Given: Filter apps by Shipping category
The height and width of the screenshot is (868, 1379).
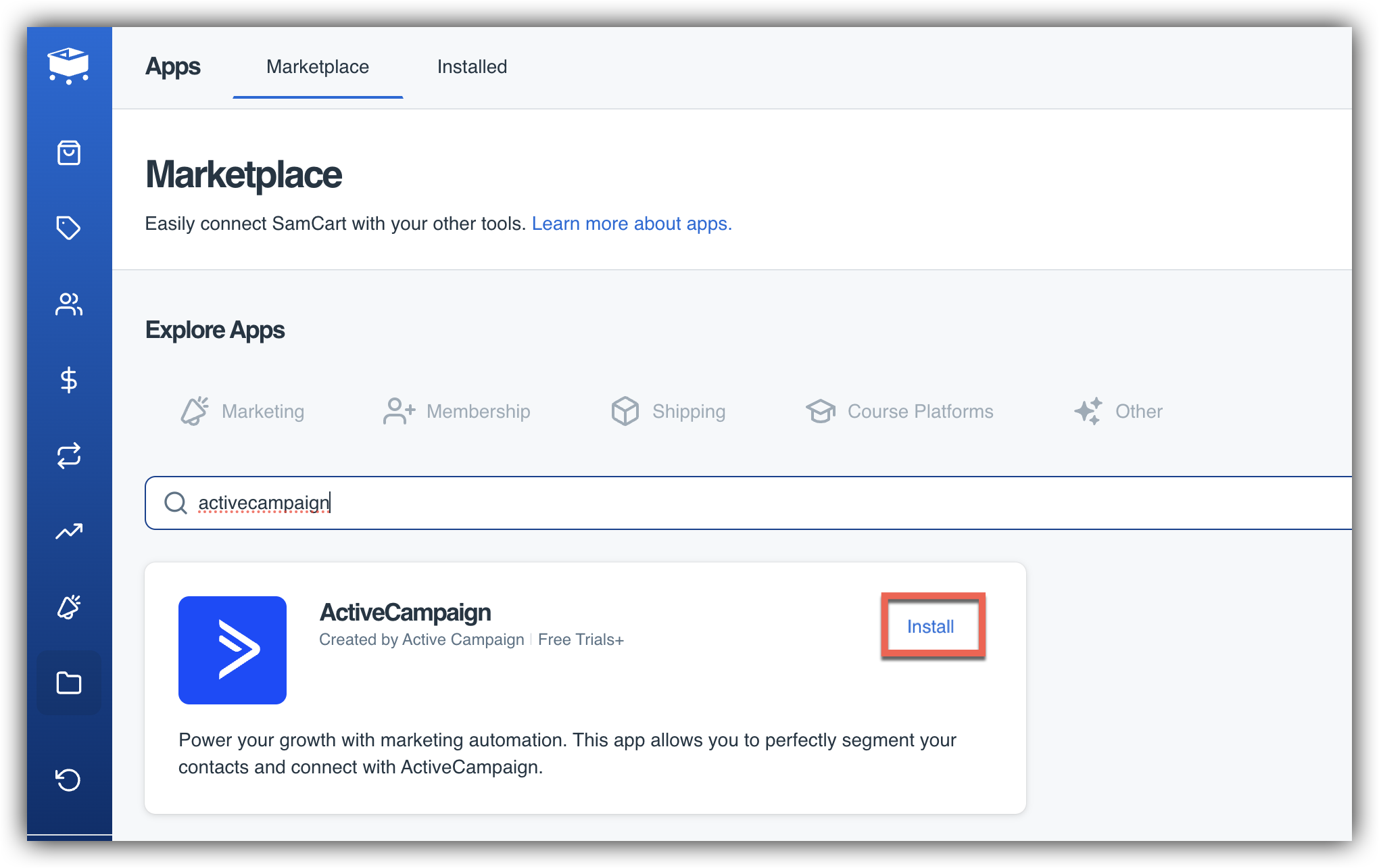Looking at the screenshot, I should point(668,411).
